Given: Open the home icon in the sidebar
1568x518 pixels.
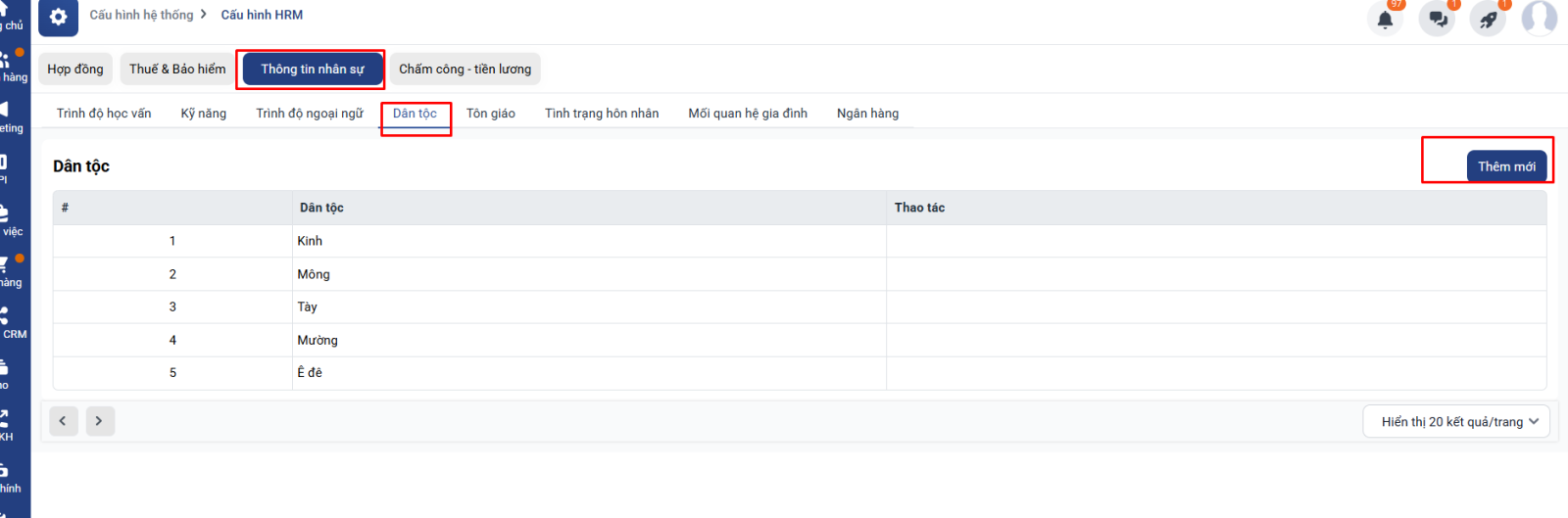Looking at the screenshot, I should [x=10, y=15].
